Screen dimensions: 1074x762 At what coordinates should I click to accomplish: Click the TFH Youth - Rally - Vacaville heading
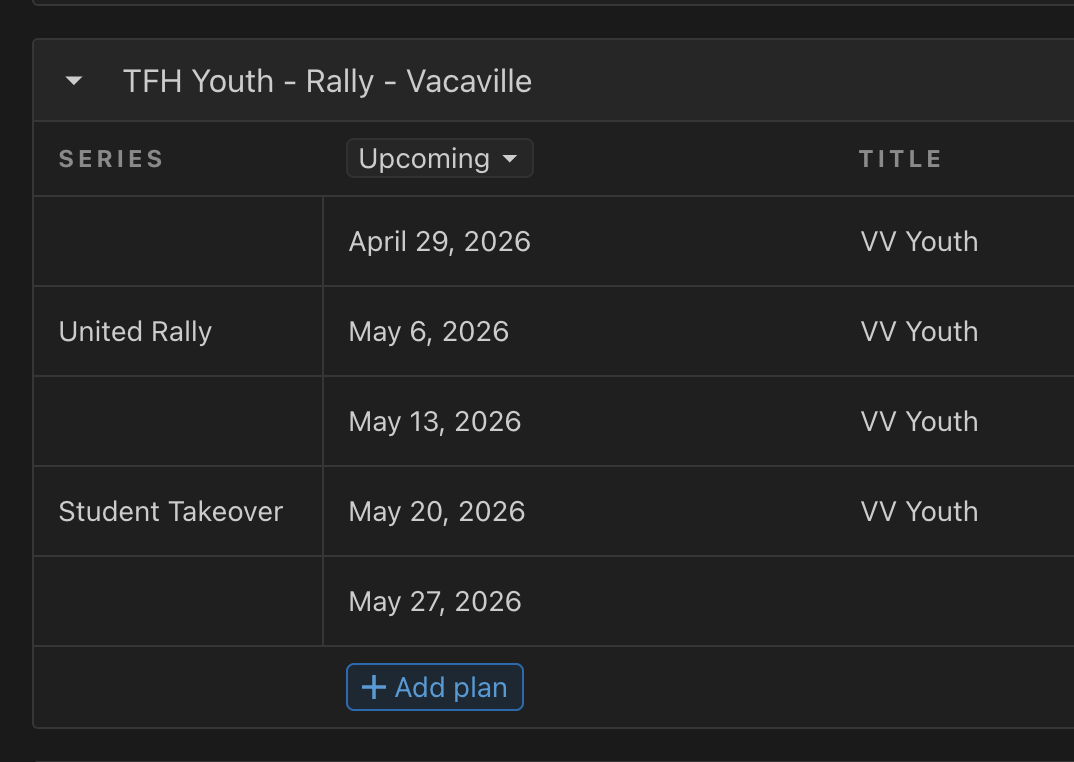point(327,81)
